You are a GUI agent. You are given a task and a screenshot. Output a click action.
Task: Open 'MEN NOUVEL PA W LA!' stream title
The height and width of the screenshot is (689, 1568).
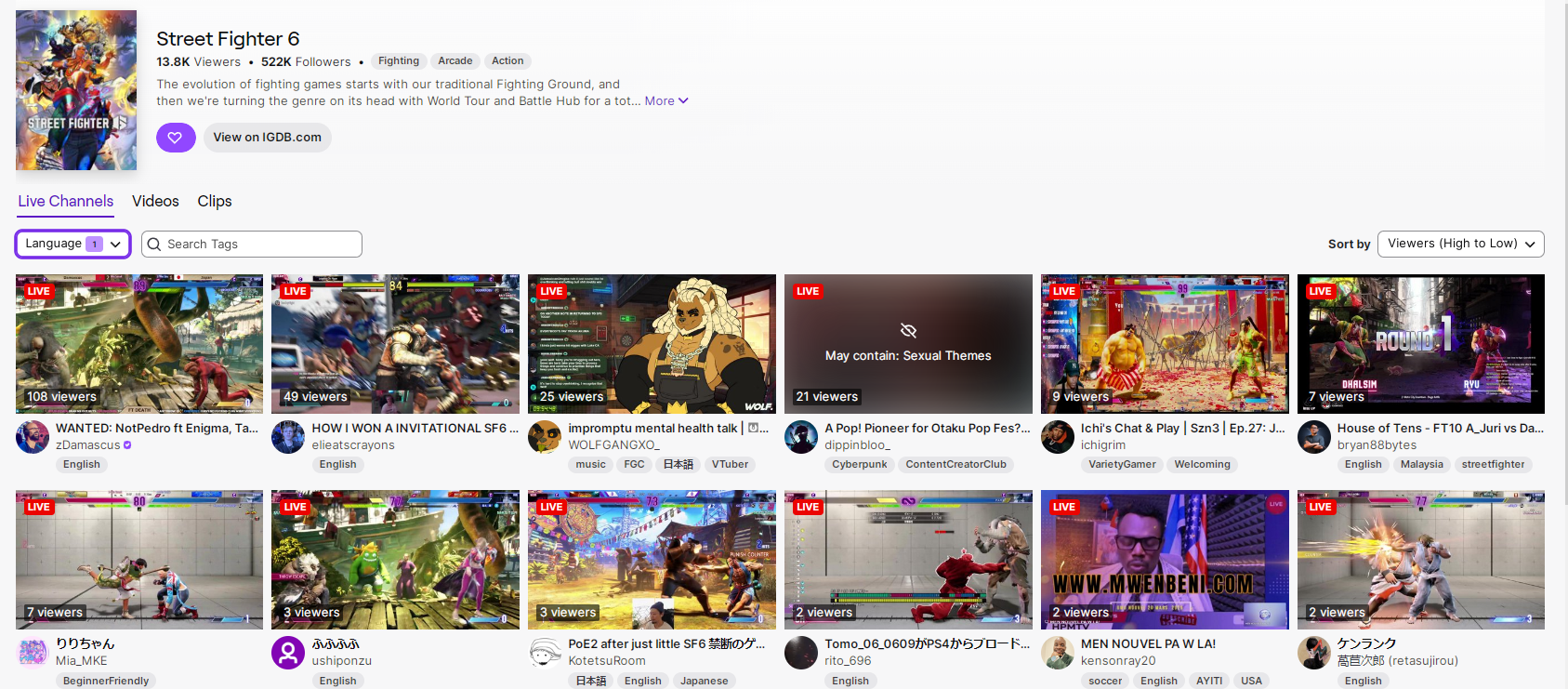(x=1148, y=644)
